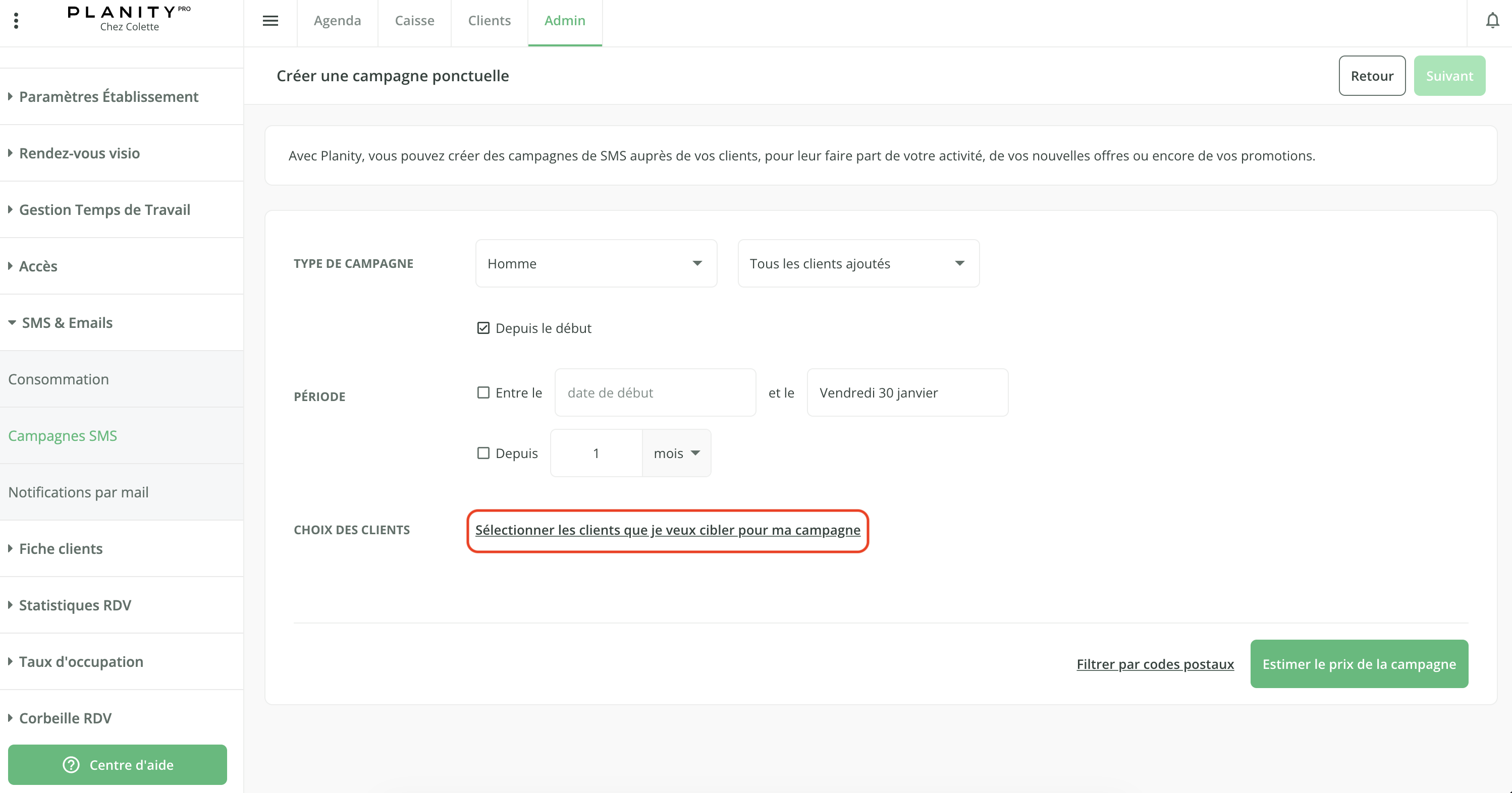
Task: Check the Entre le checkbox
Action: pyautogui.click(x=483, y=392)
